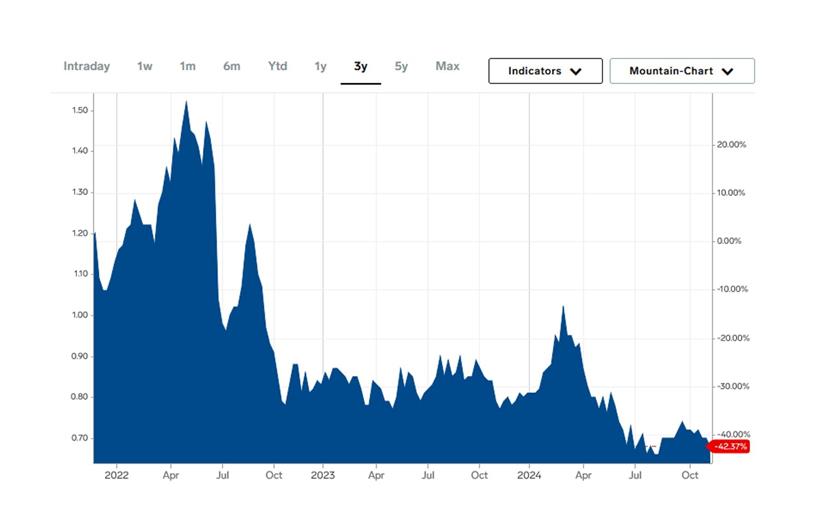Select the Ytd range tab
This screenshot has width=820, height=524.
point(277,67)
